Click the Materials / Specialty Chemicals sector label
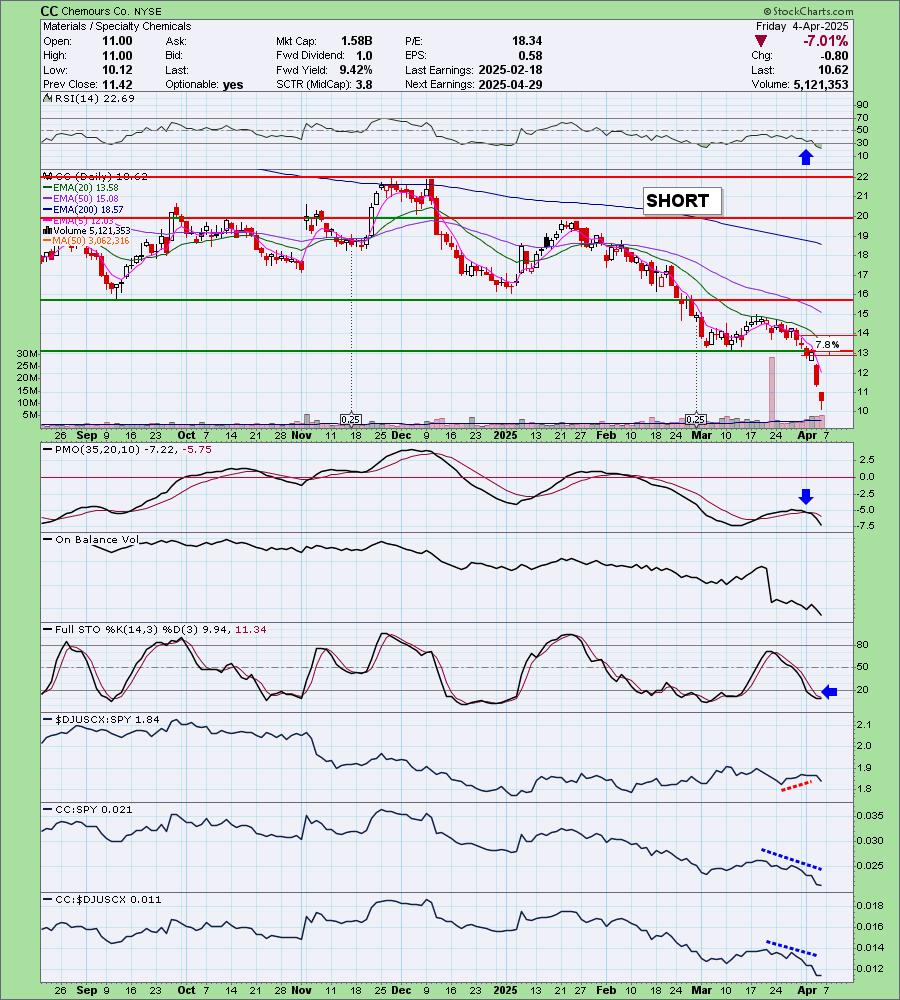 pos(117,26)
